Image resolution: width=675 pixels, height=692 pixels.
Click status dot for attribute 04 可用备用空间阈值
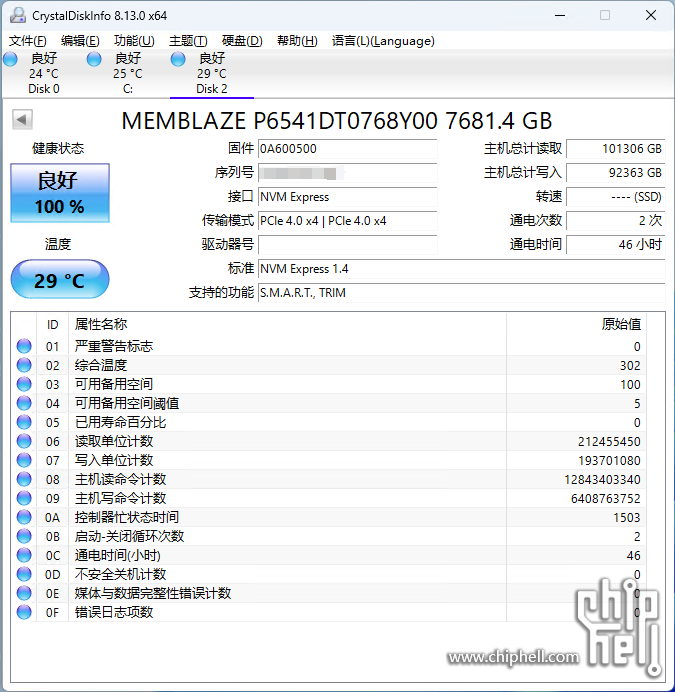[x=24, y=403]
